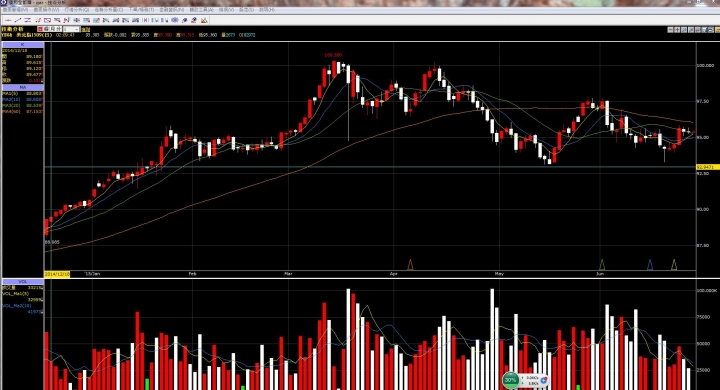Click the MA4(60) value row

(22, 112)
